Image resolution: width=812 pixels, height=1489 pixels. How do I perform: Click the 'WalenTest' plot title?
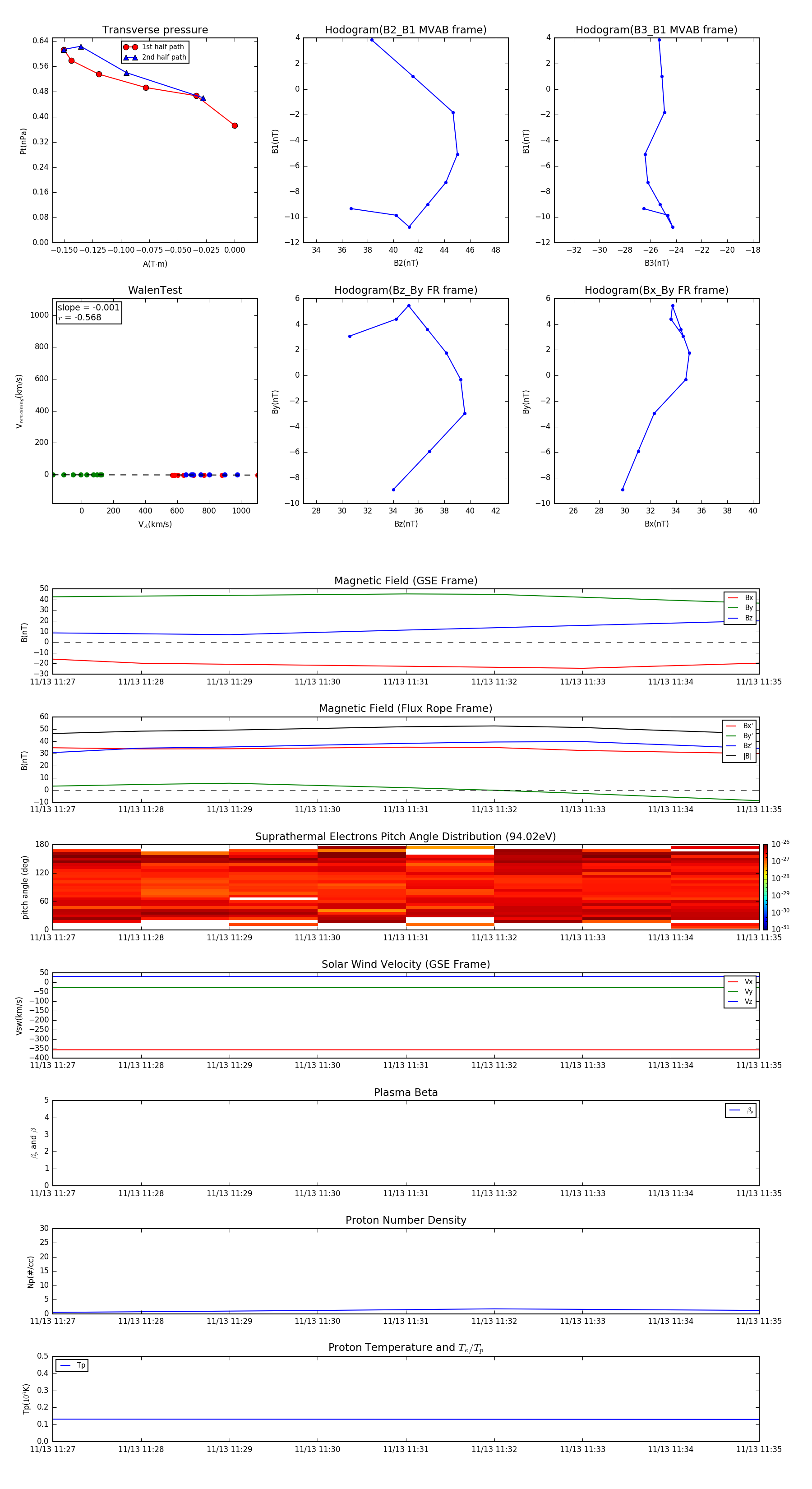(x=155, y=290)
